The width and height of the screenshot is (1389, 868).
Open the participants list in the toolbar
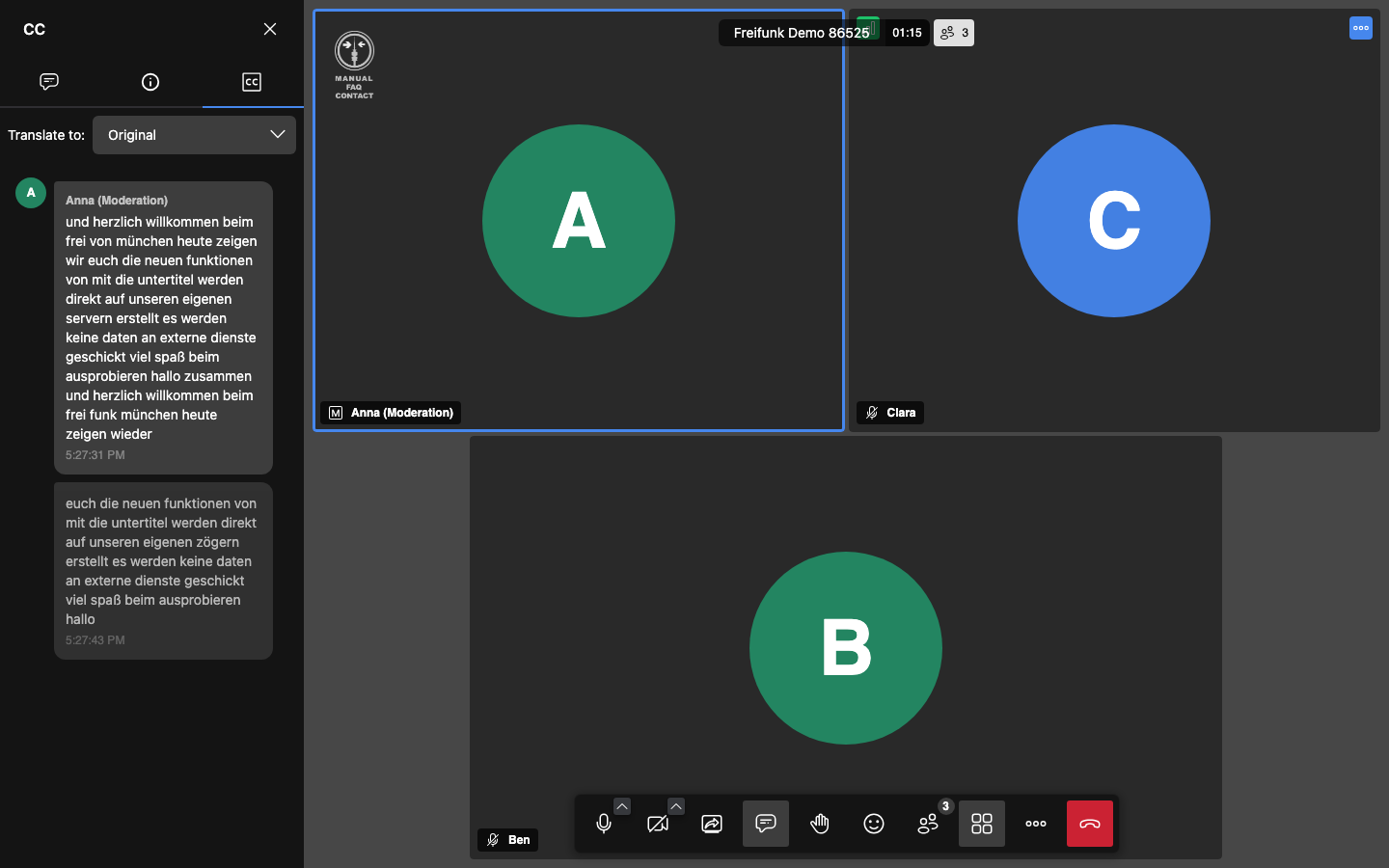point(928,824)
